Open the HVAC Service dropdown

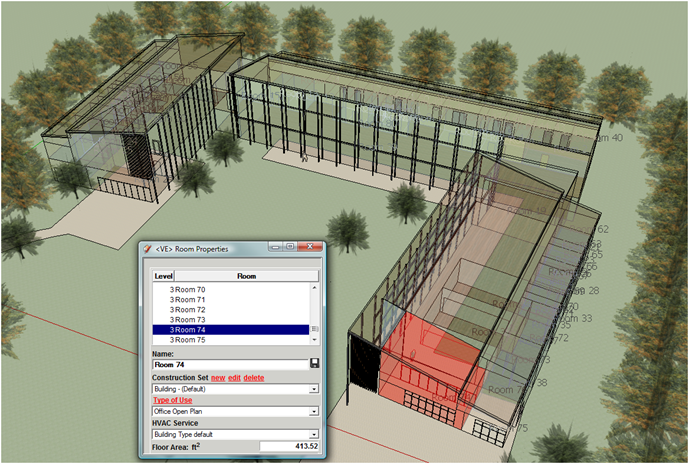coord(314,434)
